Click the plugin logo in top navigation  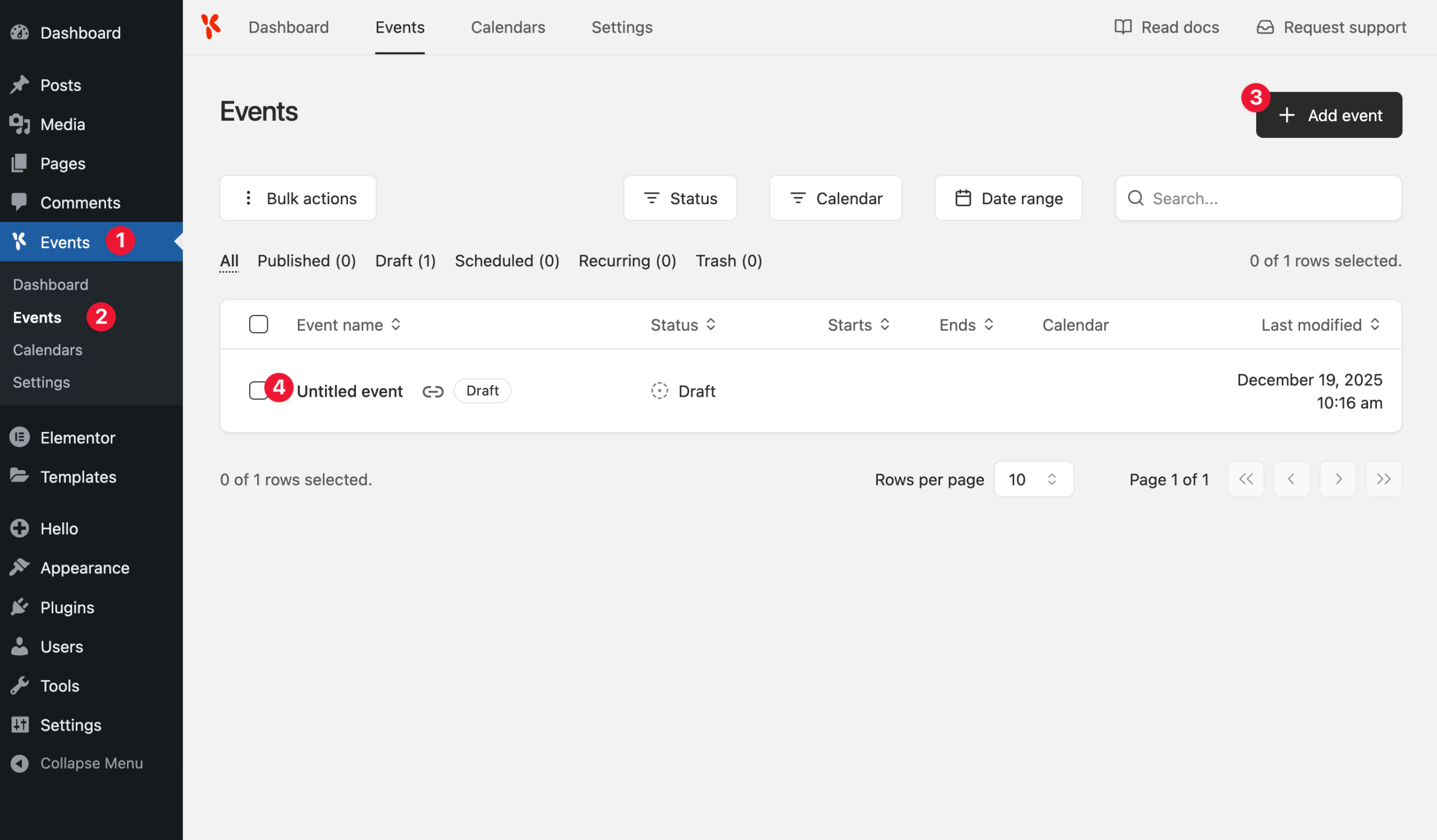coord(210,27)
